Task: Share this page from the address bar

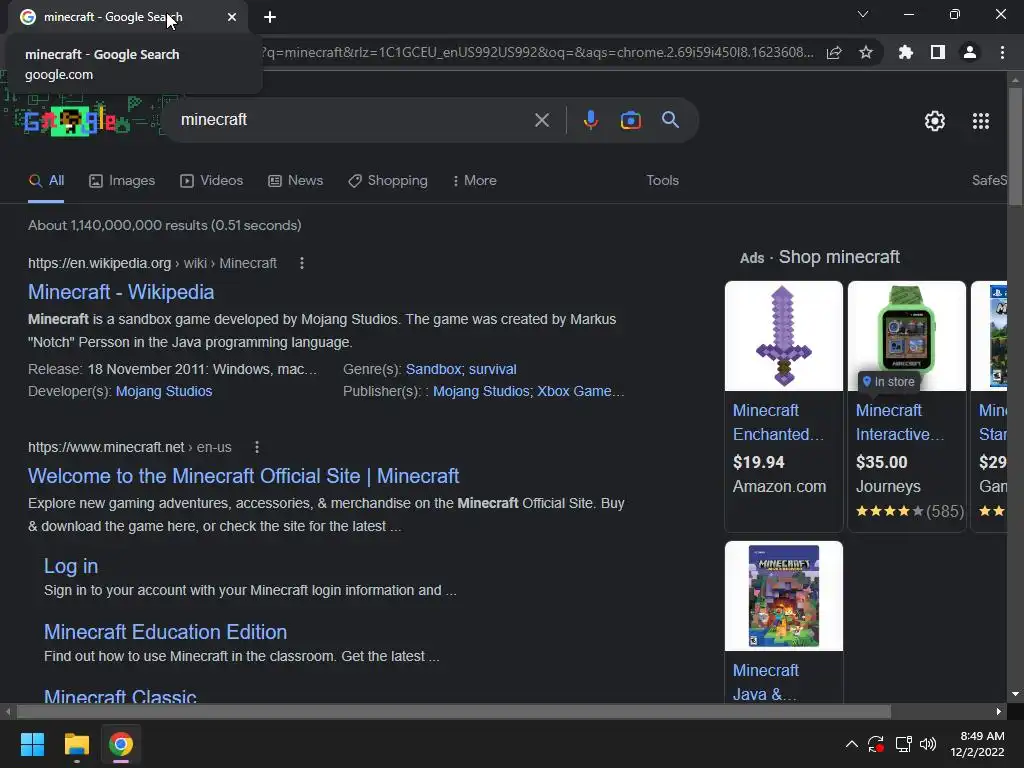Action: pos(834,52)
